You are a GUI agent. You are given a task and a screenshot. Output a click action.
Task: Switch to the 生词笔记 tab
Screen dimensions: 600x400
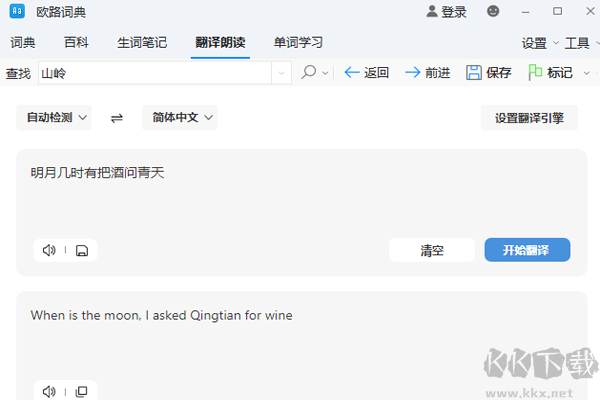[142, 43]
